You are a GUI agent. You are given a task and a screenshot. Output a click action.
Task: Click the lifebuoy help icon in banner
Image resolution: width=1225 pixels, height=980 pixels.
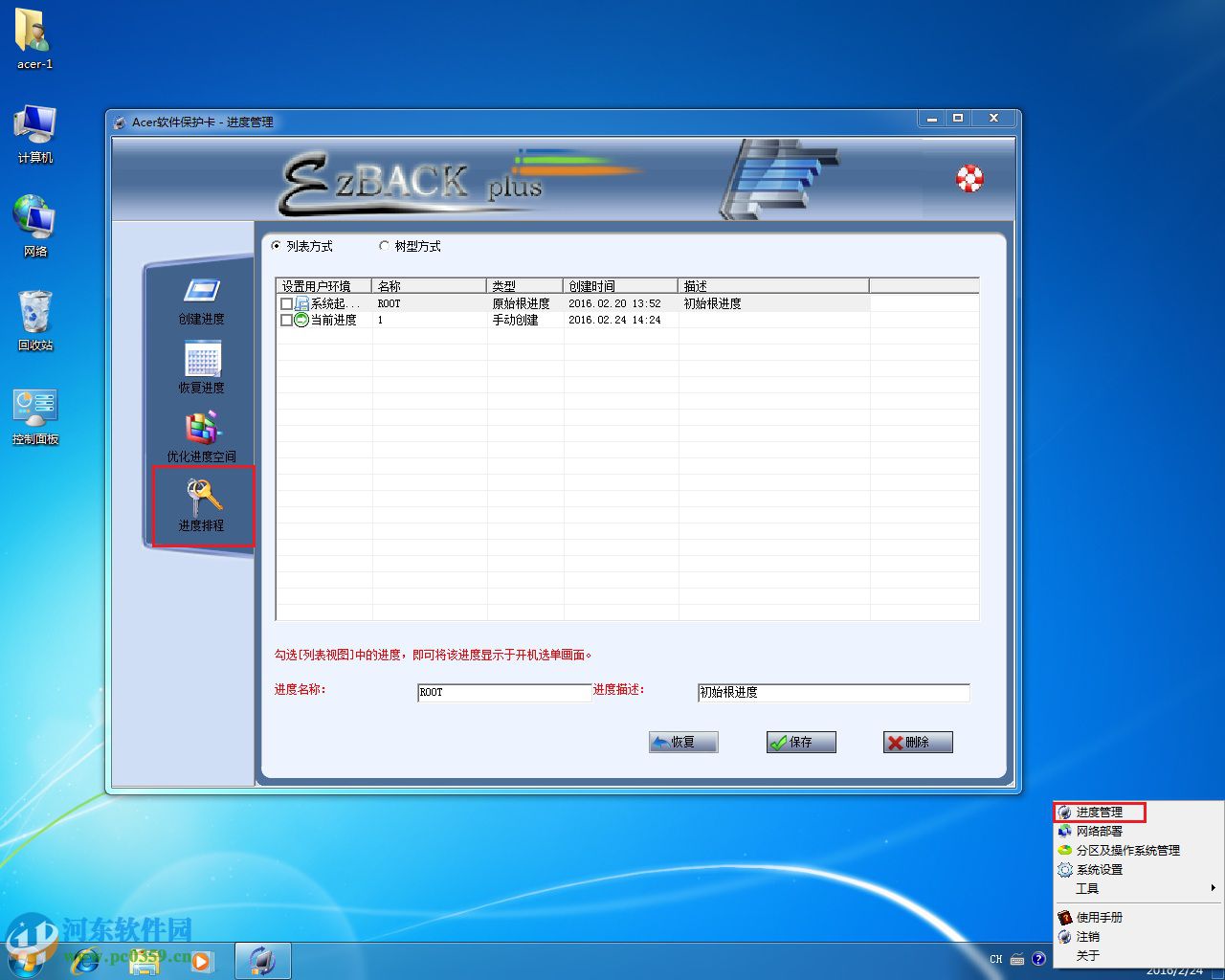[969, 178]
